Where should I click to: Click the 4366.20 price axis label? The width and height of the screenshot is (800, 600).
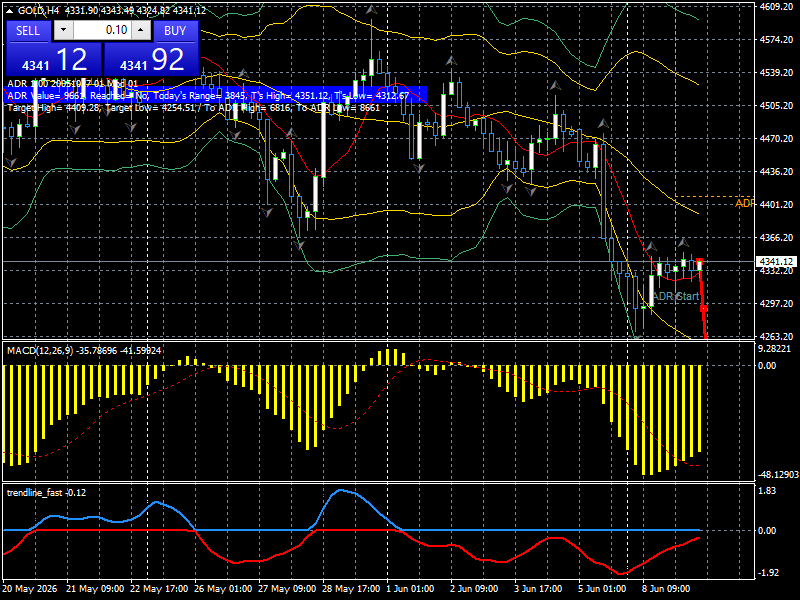776,238
